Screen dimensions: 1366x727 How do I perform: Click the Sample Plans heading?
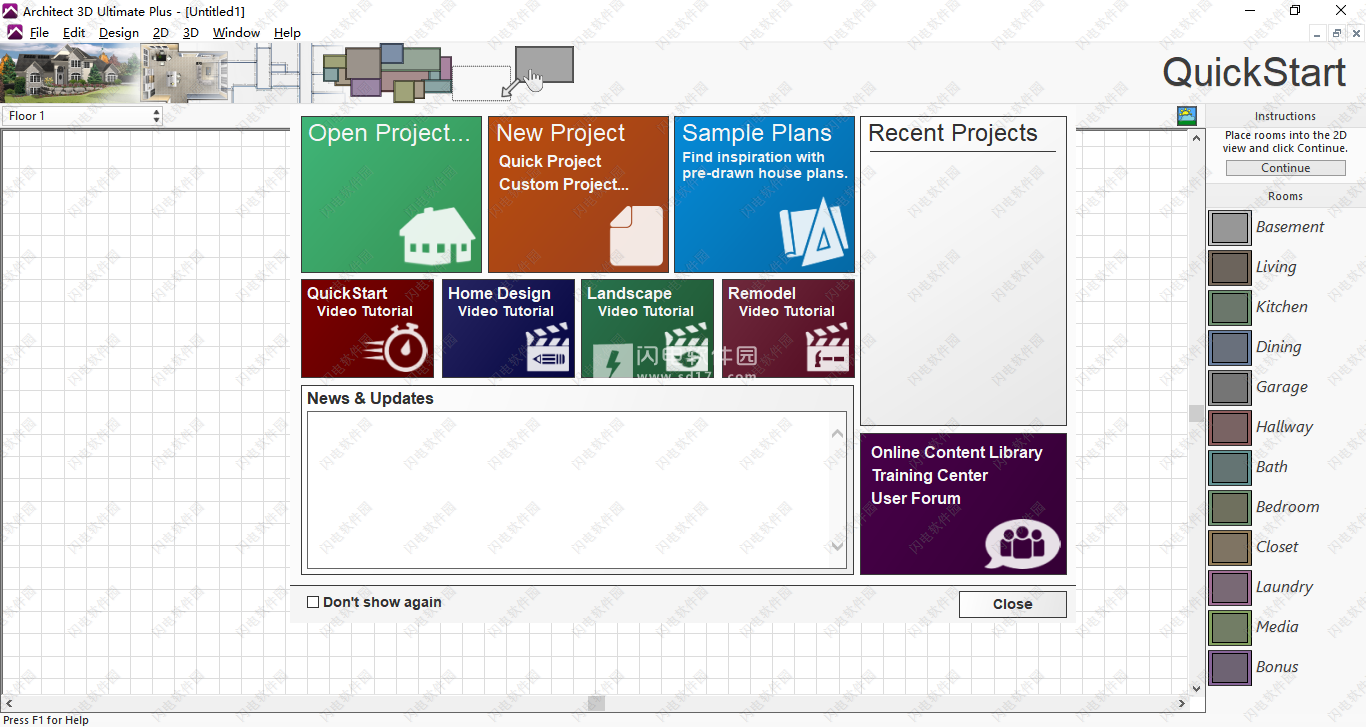757,133
